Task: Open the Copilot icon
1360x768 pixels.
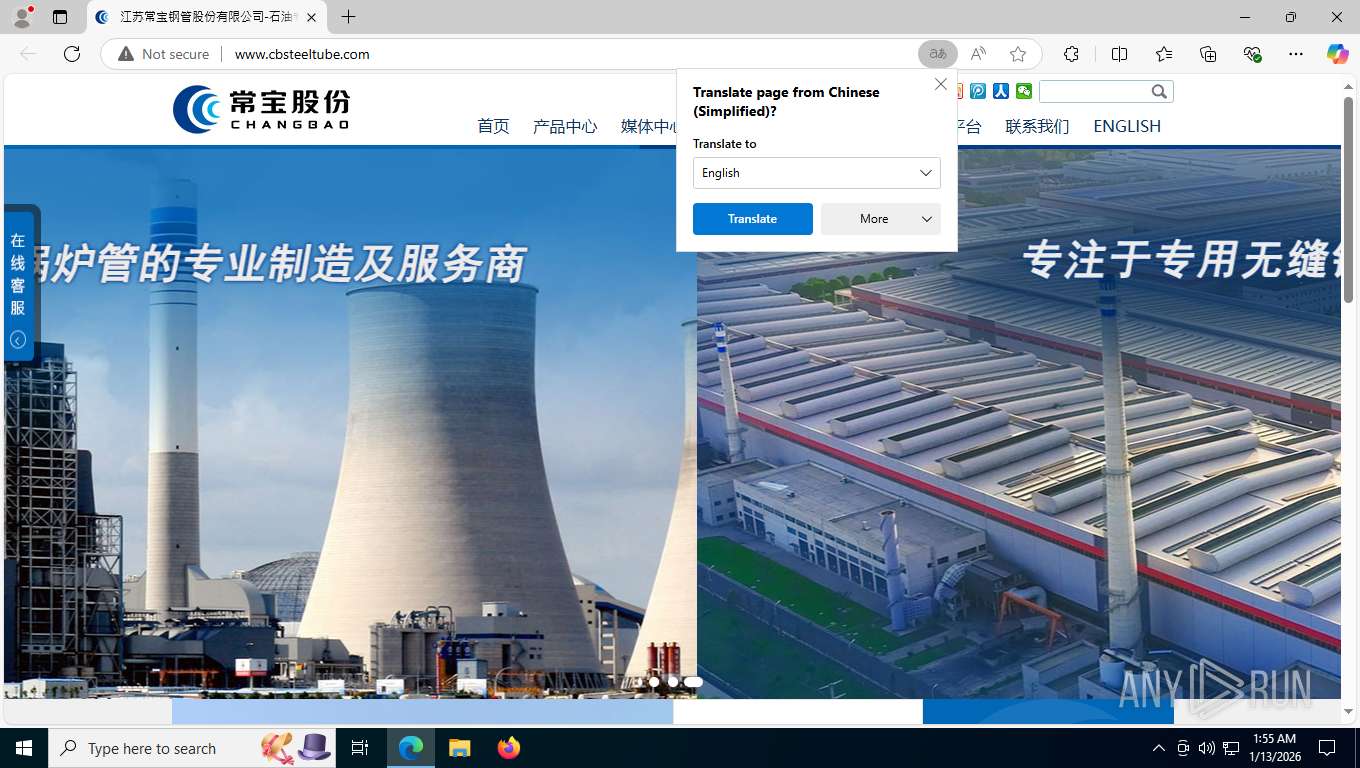Action: pyautogui.click(x=1337, y=54)
